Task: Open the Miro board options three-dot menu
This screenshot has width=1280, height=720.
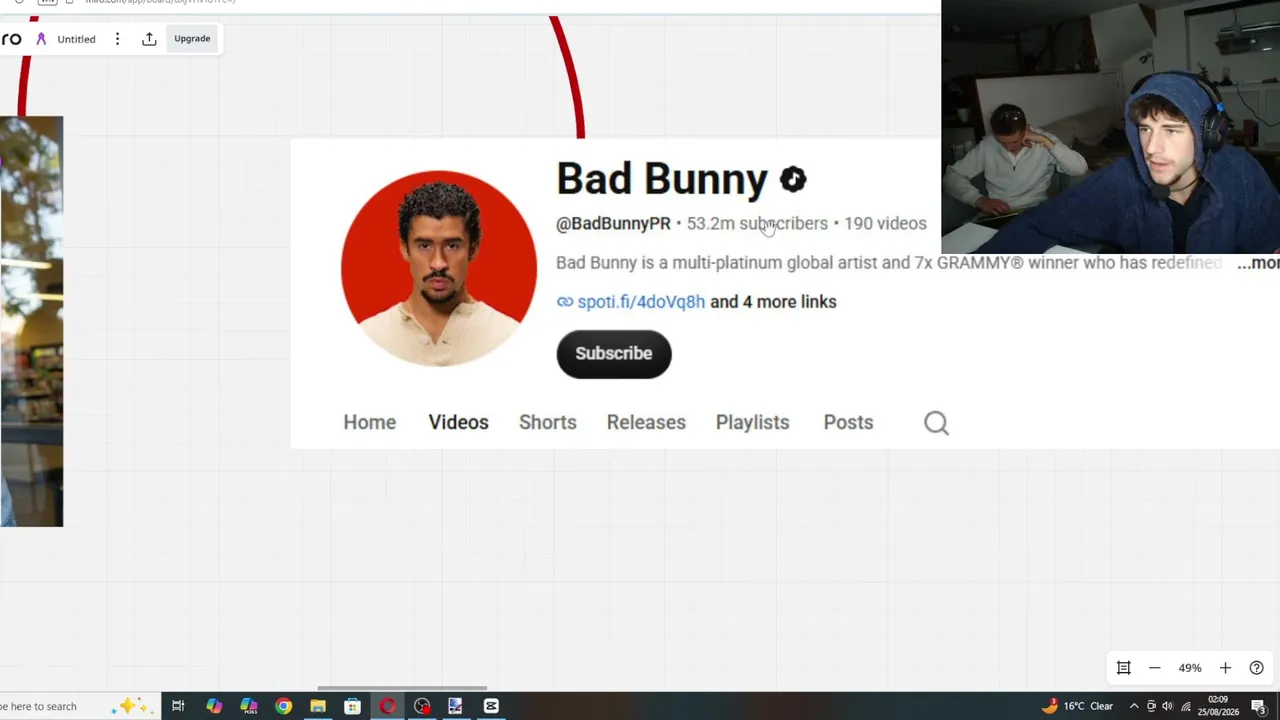Action: [117, 39]
